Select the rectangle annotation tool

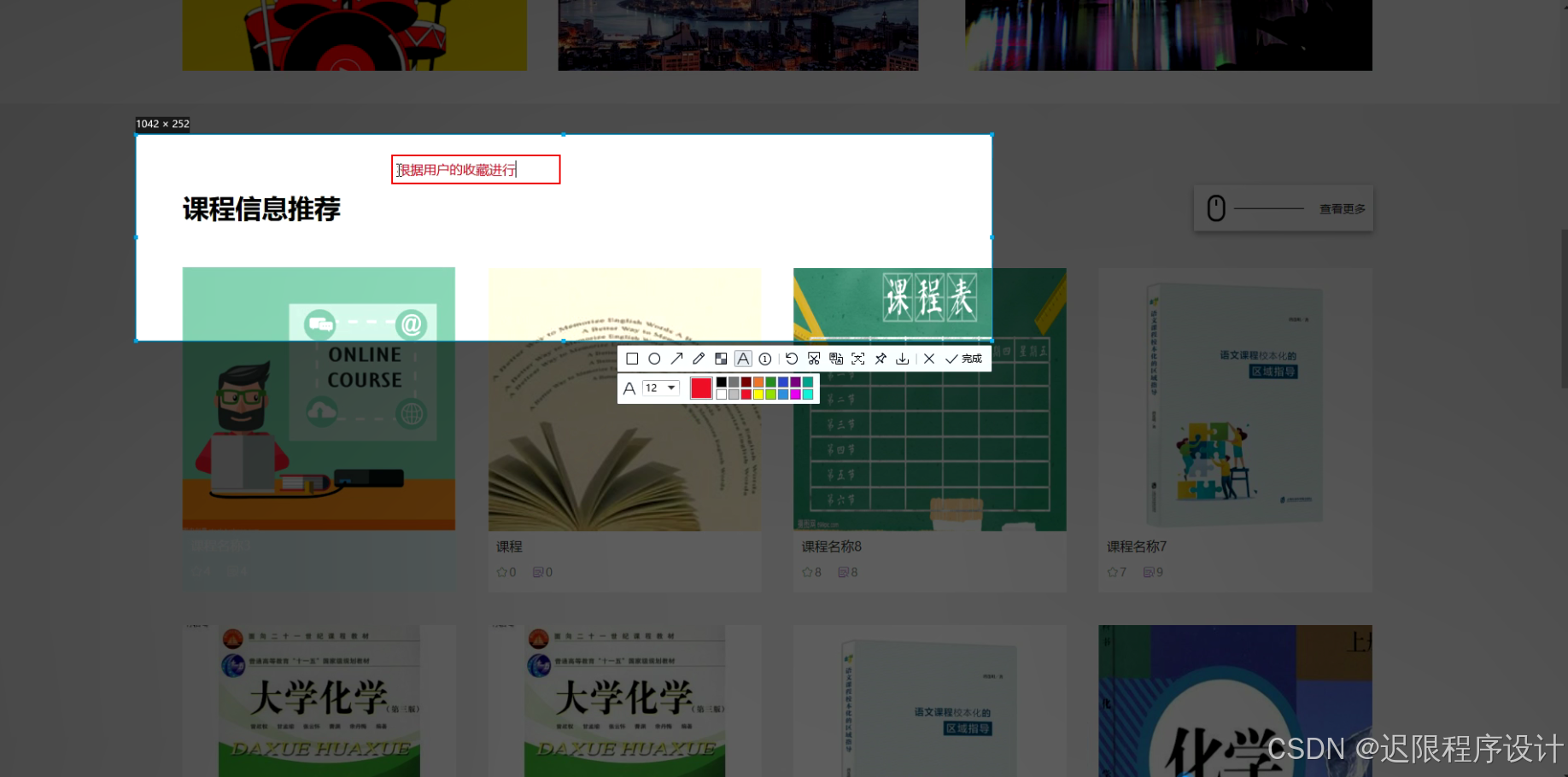point(632,359)
